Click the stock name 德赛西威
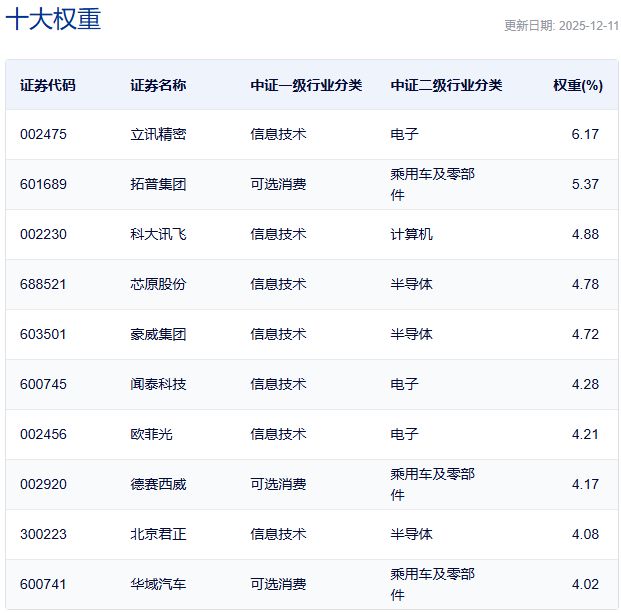 click(x=158, y=484)
